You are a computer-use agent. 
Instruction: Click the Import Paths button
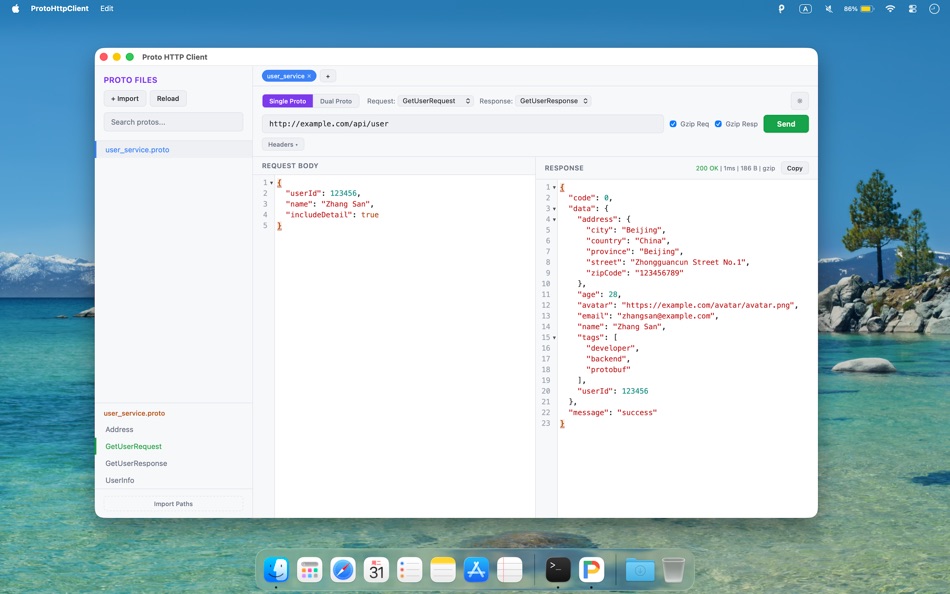coord(173,504)
